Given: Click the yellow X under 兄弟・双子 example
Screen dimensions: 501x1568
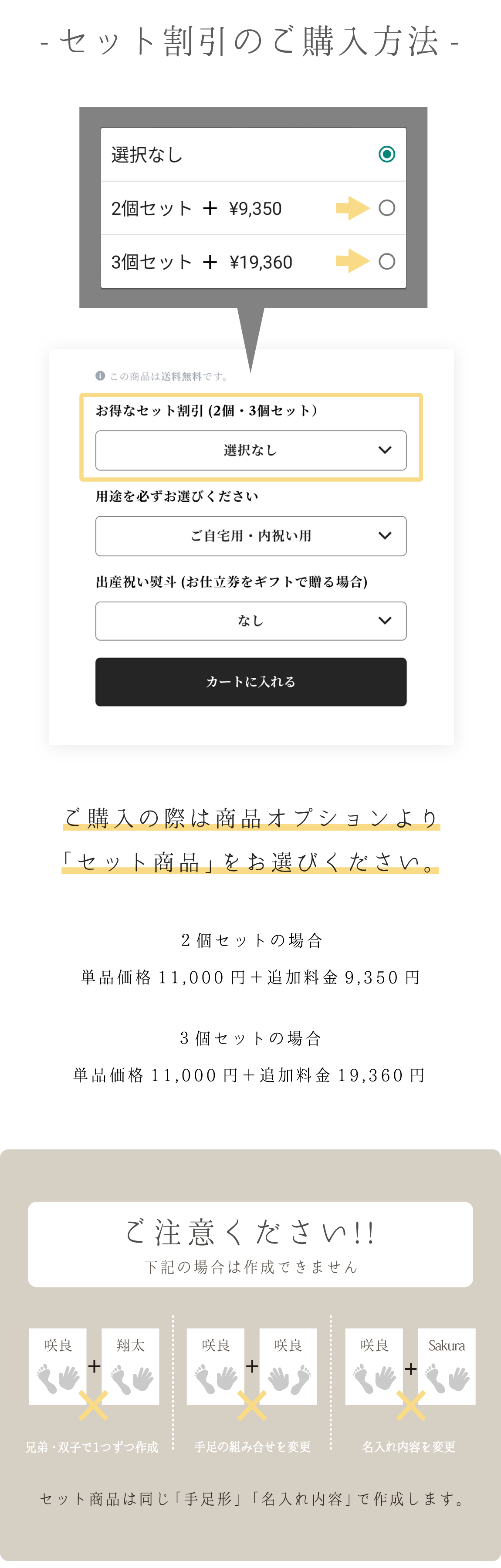Looking at the screenshot, I should (x=93, y=1406).
